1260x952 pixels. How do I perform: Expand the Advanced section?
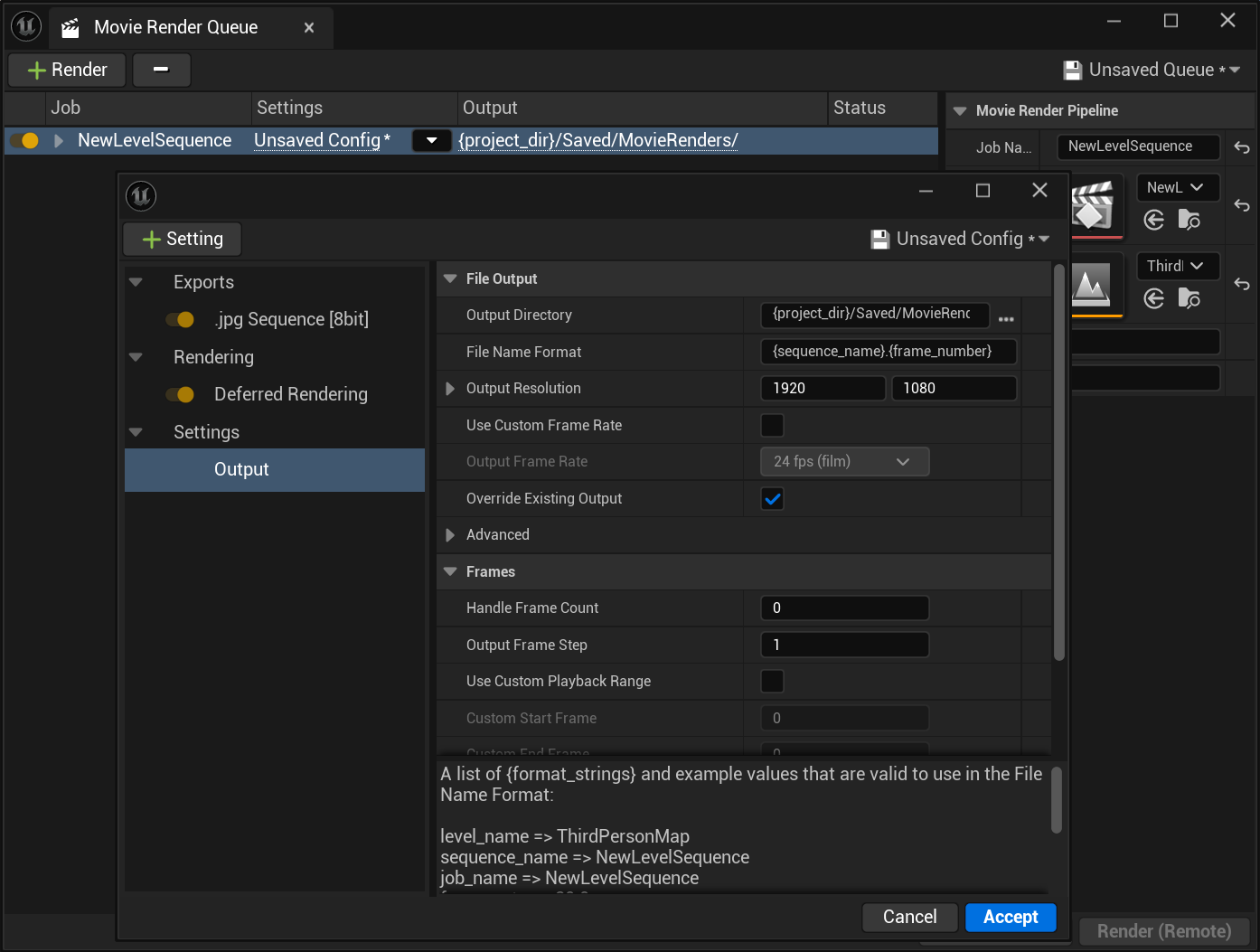coord(450,535)
